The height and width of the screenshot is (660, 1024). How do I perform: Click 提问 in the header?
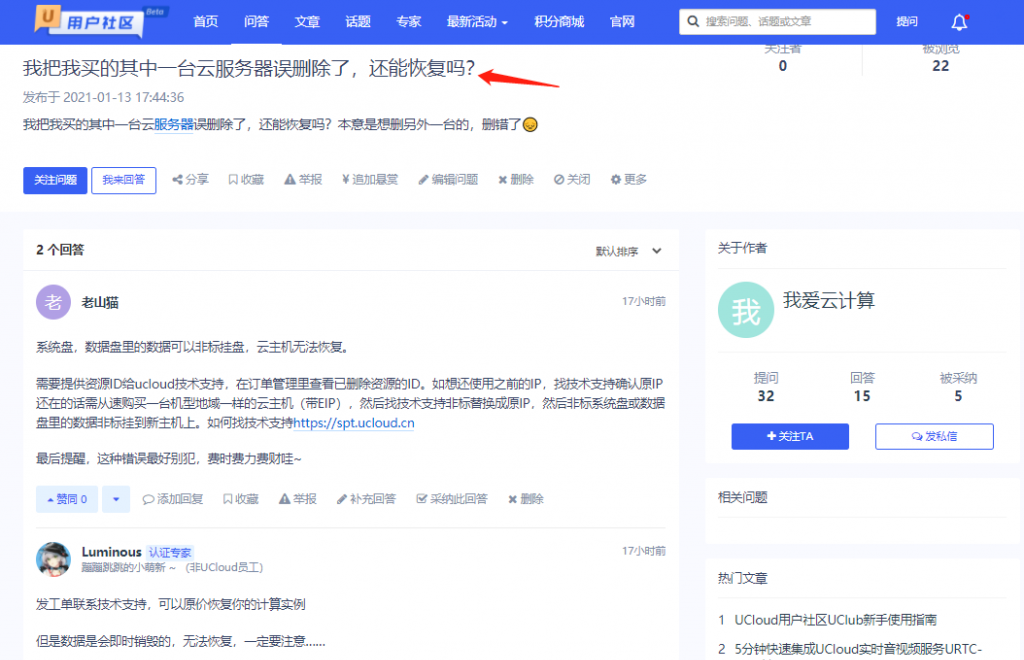coord(906,22)
